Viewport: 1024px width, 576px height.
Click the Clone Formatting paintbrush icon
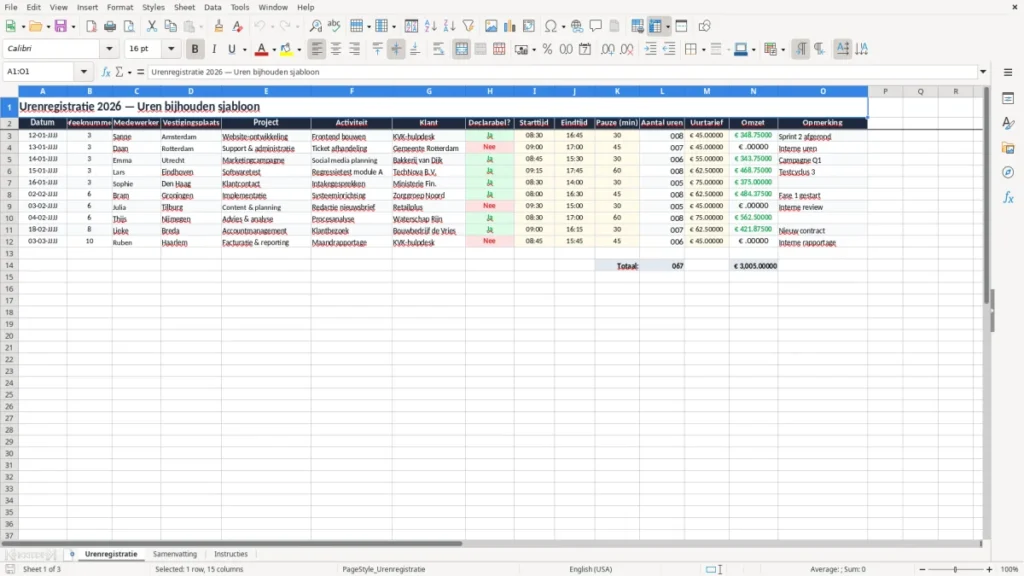[219, 26]
